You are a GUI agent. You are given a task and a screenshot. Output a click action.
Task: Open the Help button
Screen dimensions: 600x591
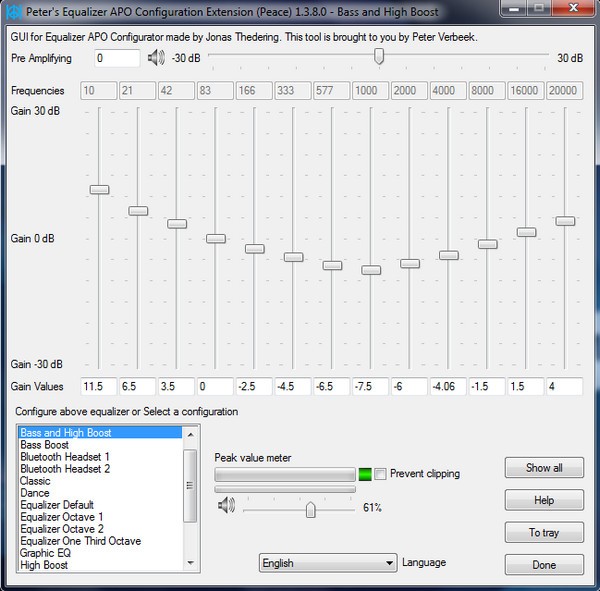coord(544,500)
